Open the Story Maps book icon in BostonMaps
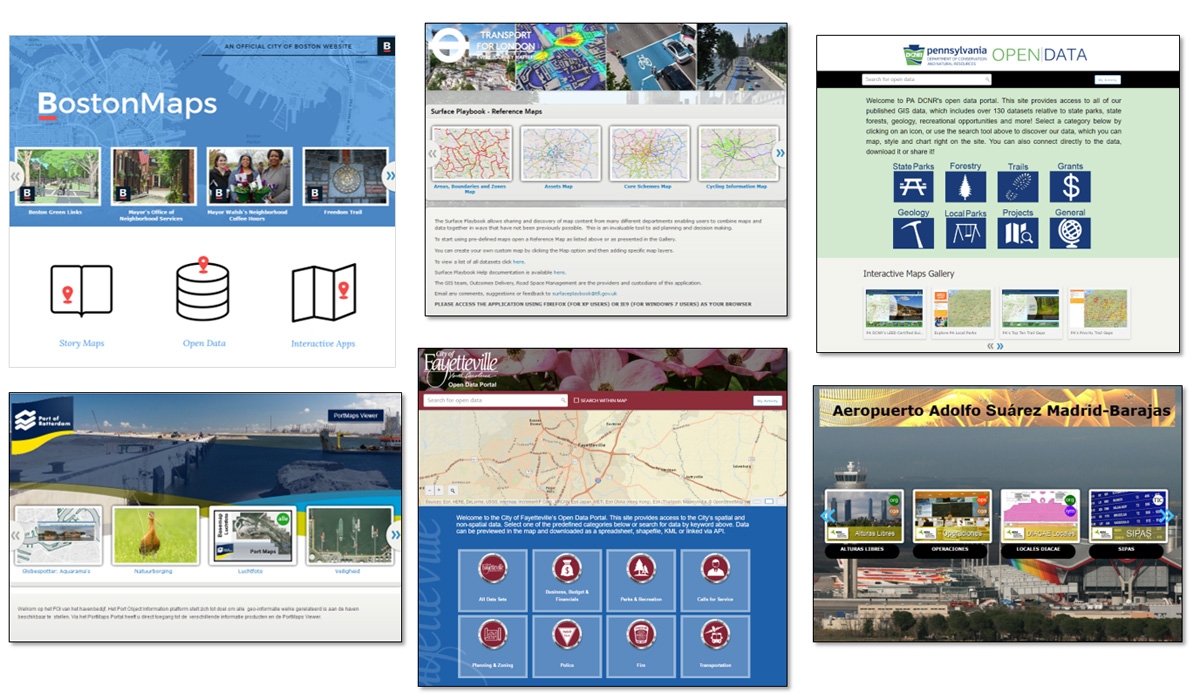 pos(81,293)
